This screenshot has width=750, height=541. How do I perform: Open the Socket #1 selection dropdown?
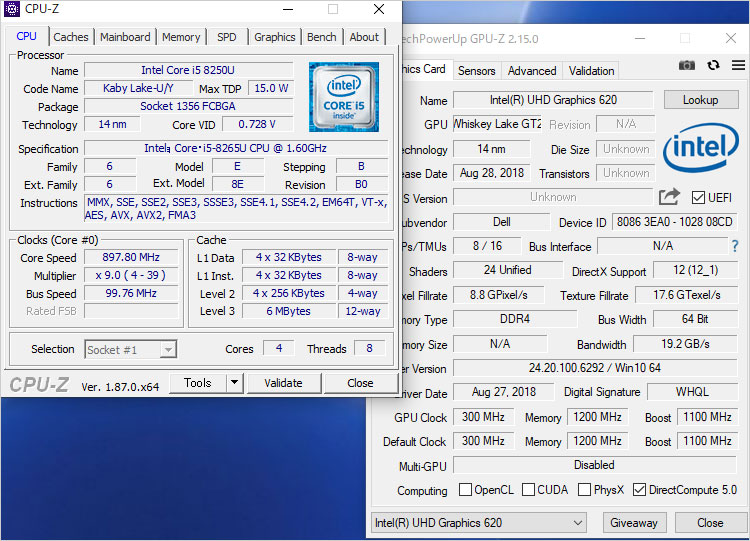pyautogui.click(x=131, y=350)
